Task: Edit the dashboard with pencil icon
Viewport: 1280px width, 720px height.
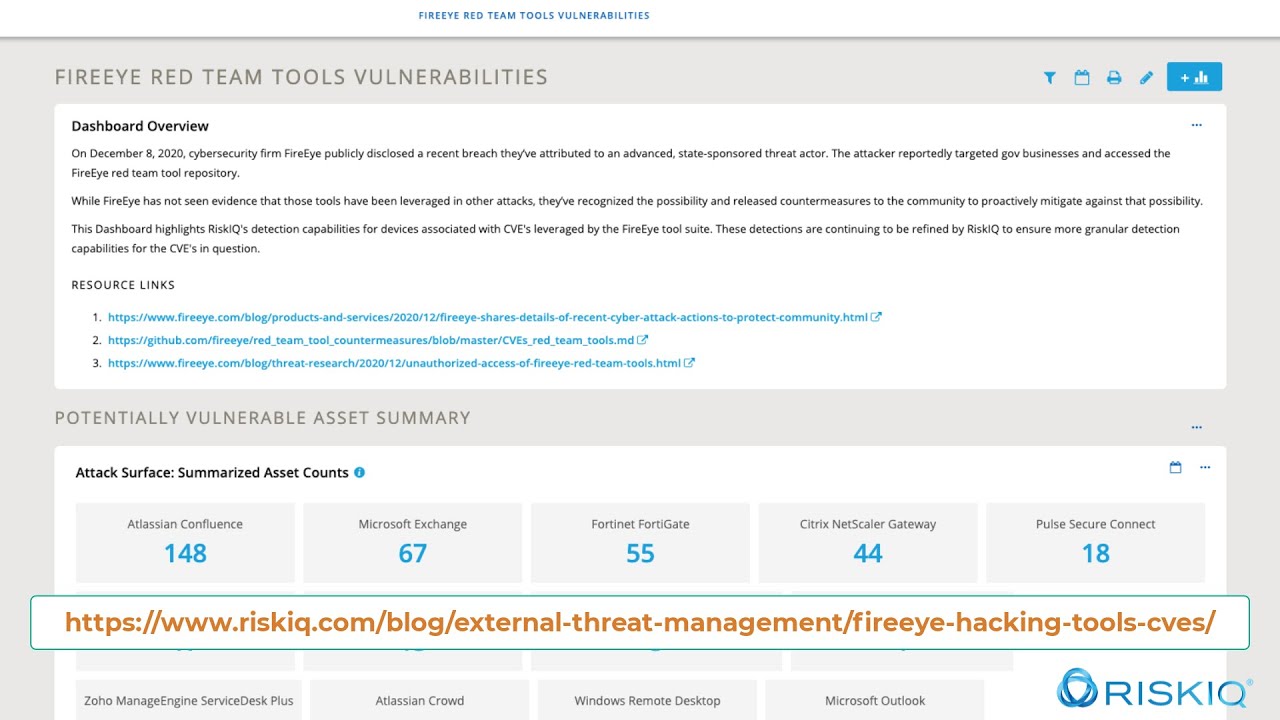Action: click(x=1146, y=77)
